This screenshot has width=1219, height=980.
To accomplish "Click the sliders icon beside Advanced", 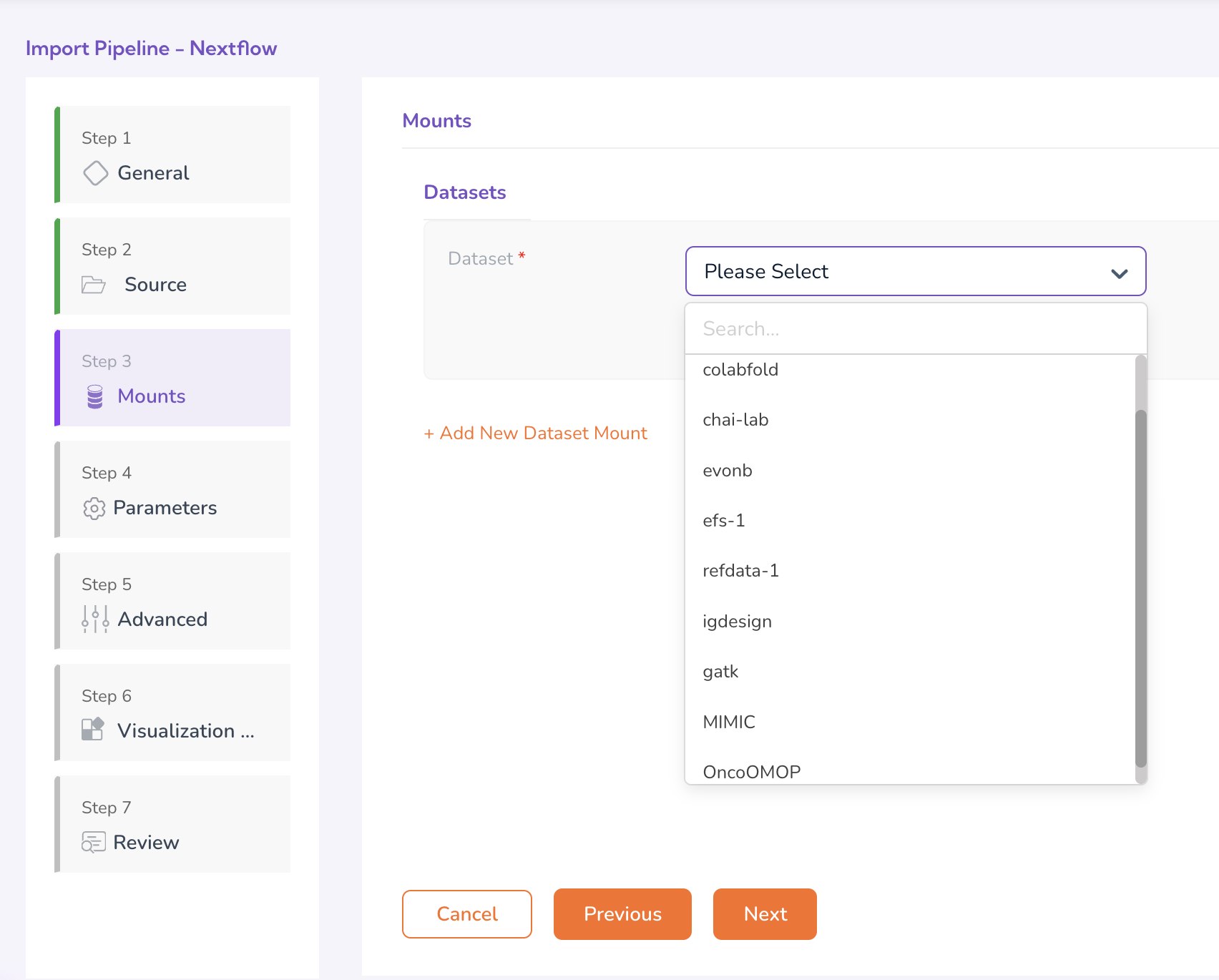I will (x=95, y=619).
